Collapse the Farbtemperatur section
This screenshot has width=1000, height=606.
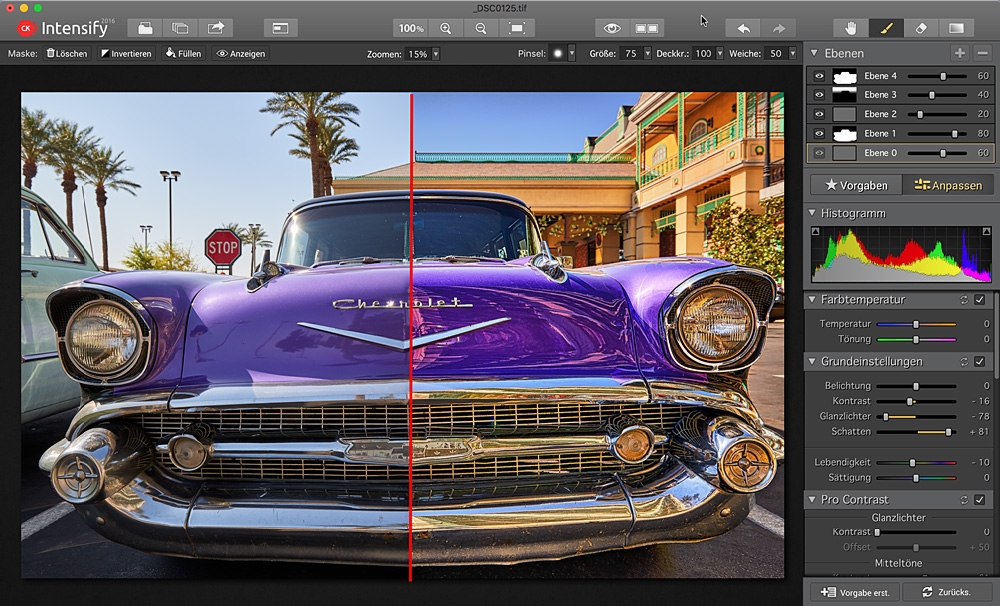[812, 299]
